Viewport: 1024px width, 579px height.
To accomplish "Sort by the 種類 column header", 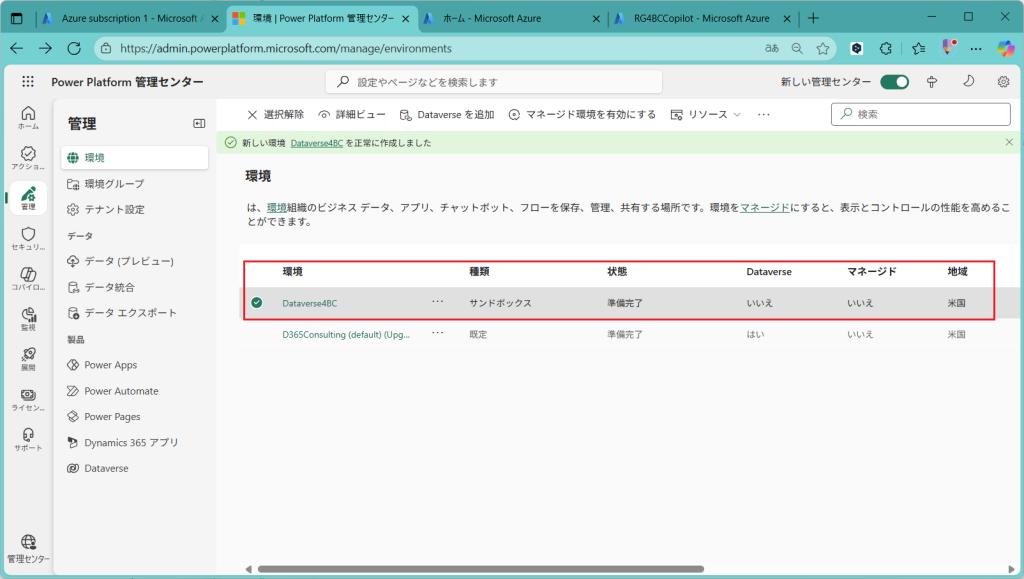I will [x=479, y=272].
